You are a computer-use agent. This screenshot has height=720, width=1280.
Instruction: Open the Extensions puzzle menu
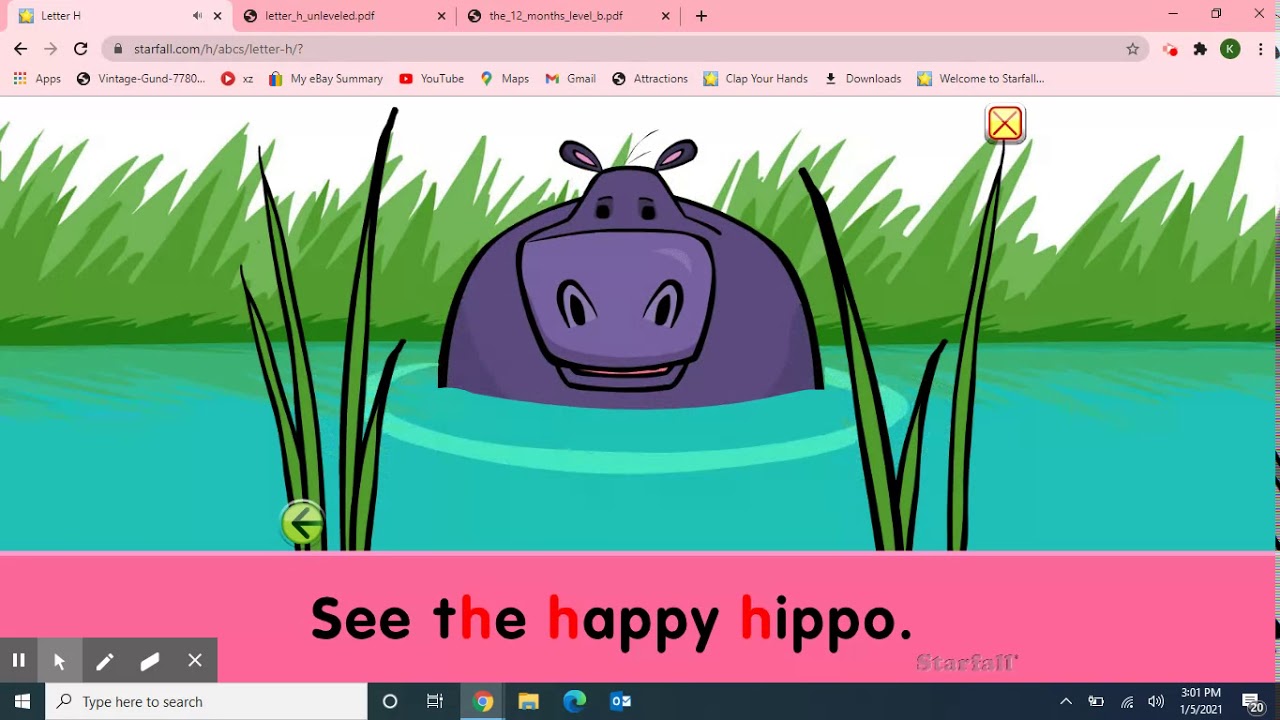tap(1200, 49)
